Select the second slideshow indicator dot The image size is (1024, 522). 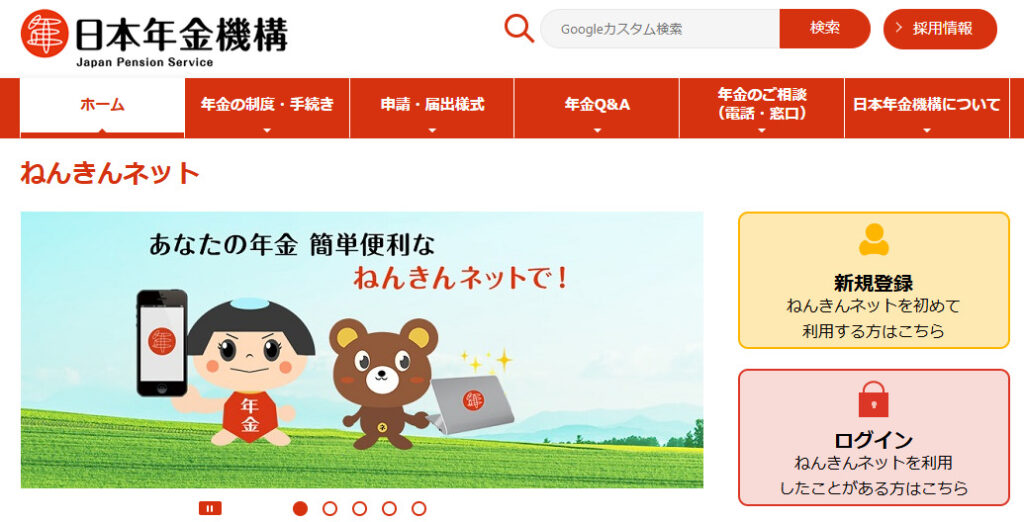point(330,508)
